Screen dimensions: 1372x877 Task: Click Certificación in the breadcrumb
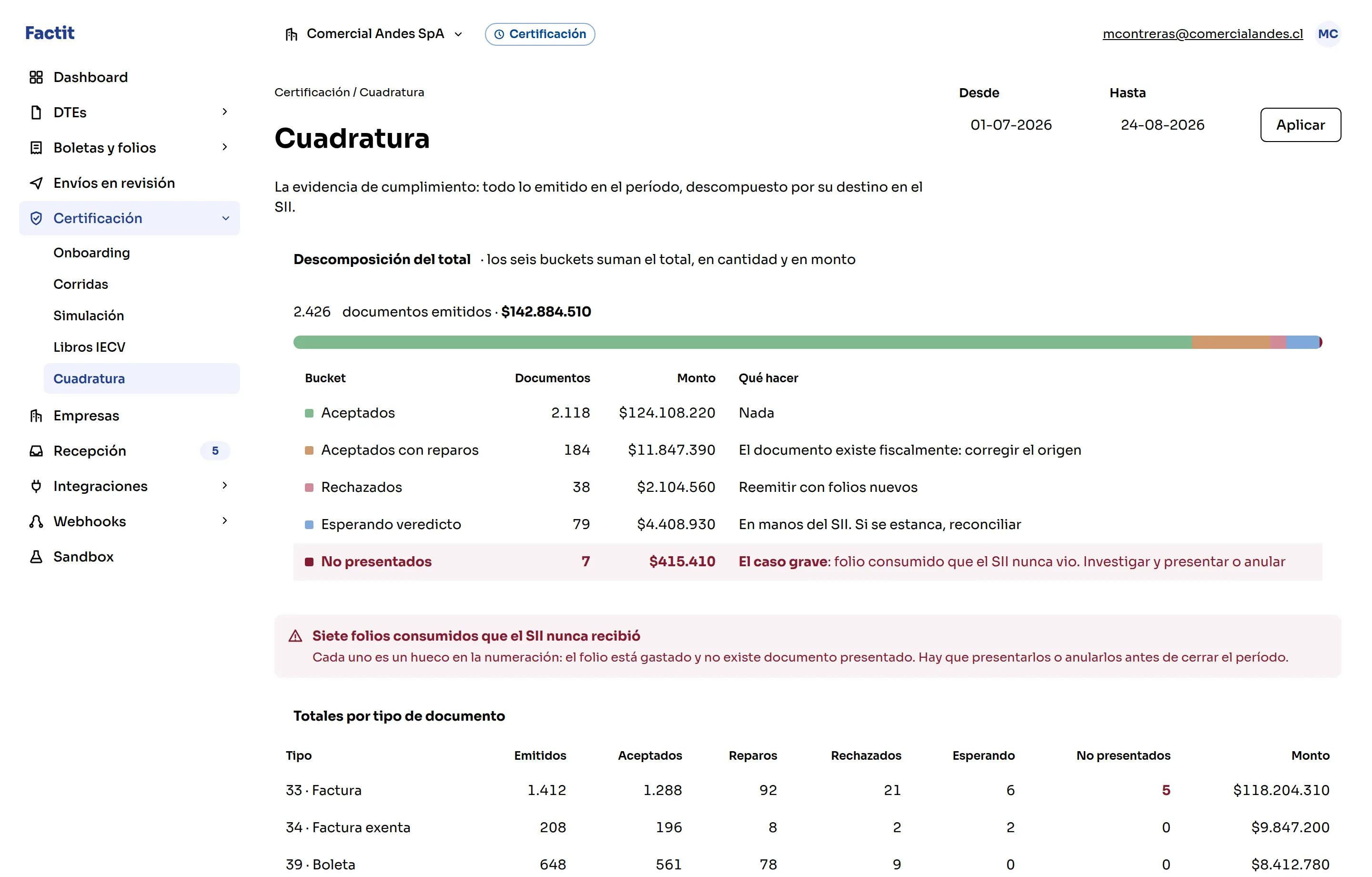pyautogui.click(x=312, y=92)
